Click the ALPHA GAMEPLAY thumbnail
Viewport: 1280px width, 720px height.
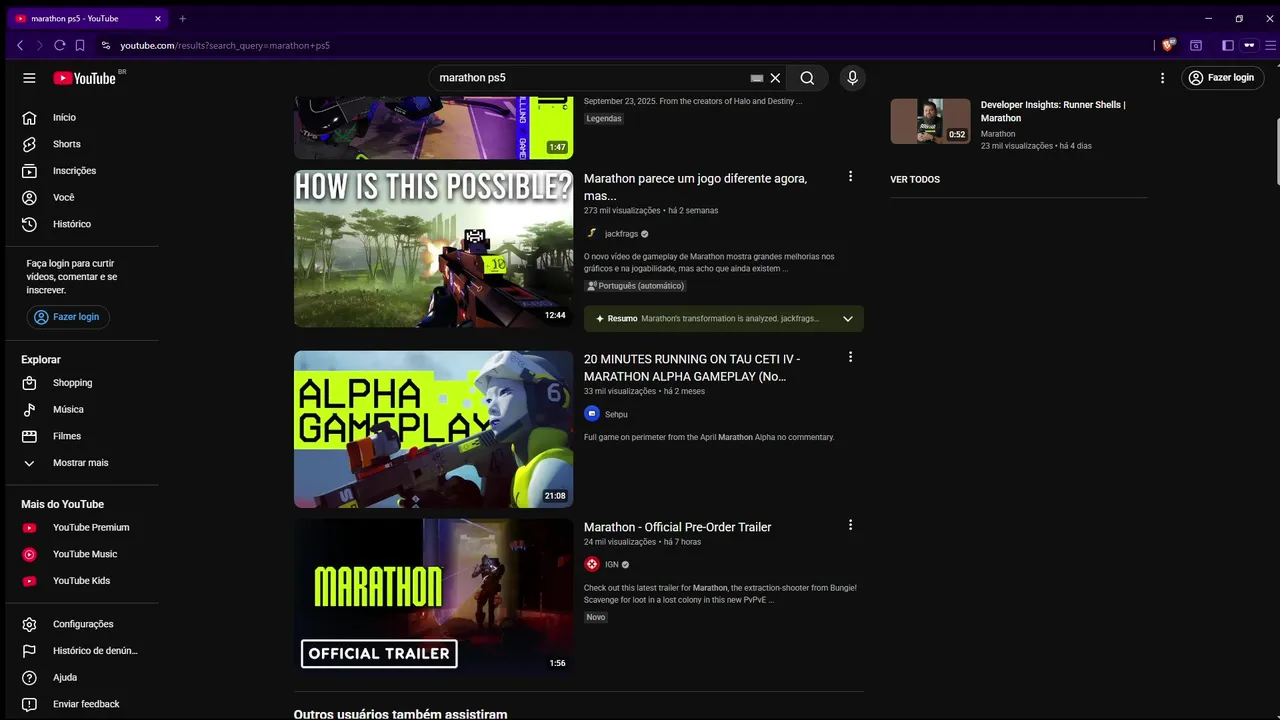(433, 429)
